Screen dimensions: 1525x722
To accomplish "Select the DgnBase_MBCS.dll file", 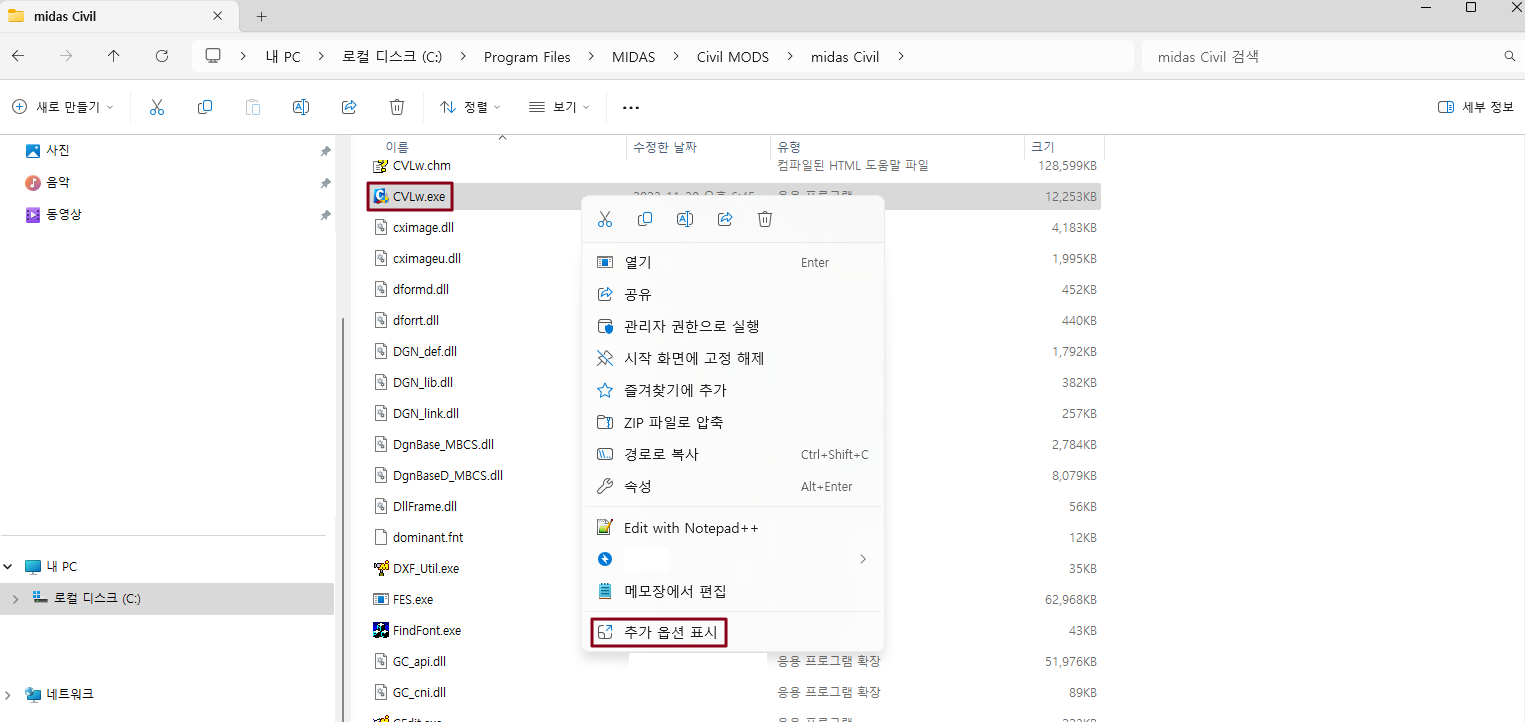I will tap(433, 444).
